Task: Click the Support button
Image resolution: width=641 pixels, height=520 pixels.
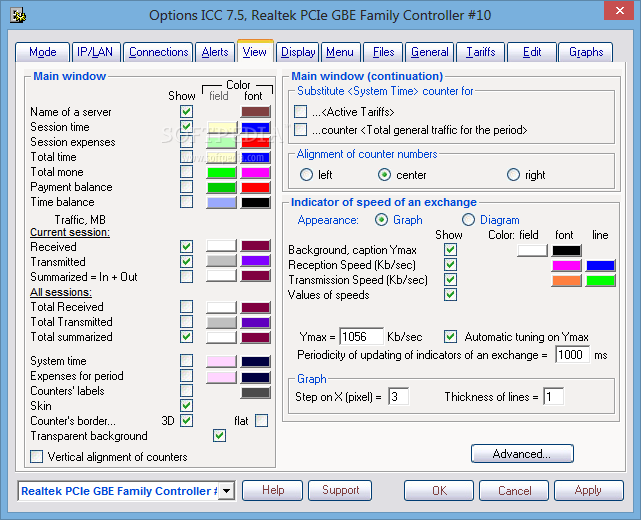Action: [340, 490]
